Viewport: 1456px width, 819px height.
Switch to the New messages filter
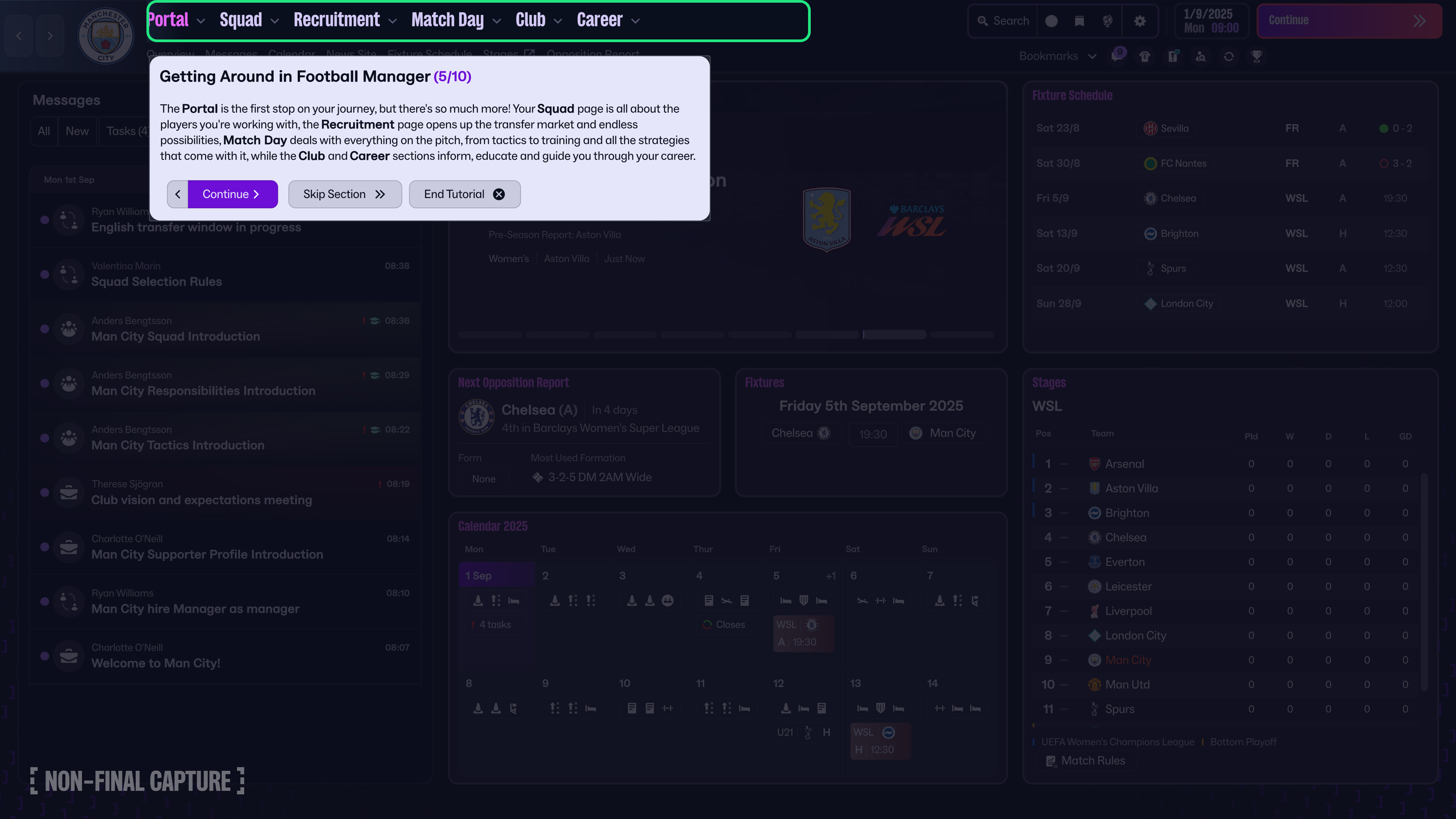(x=77, y=131)
